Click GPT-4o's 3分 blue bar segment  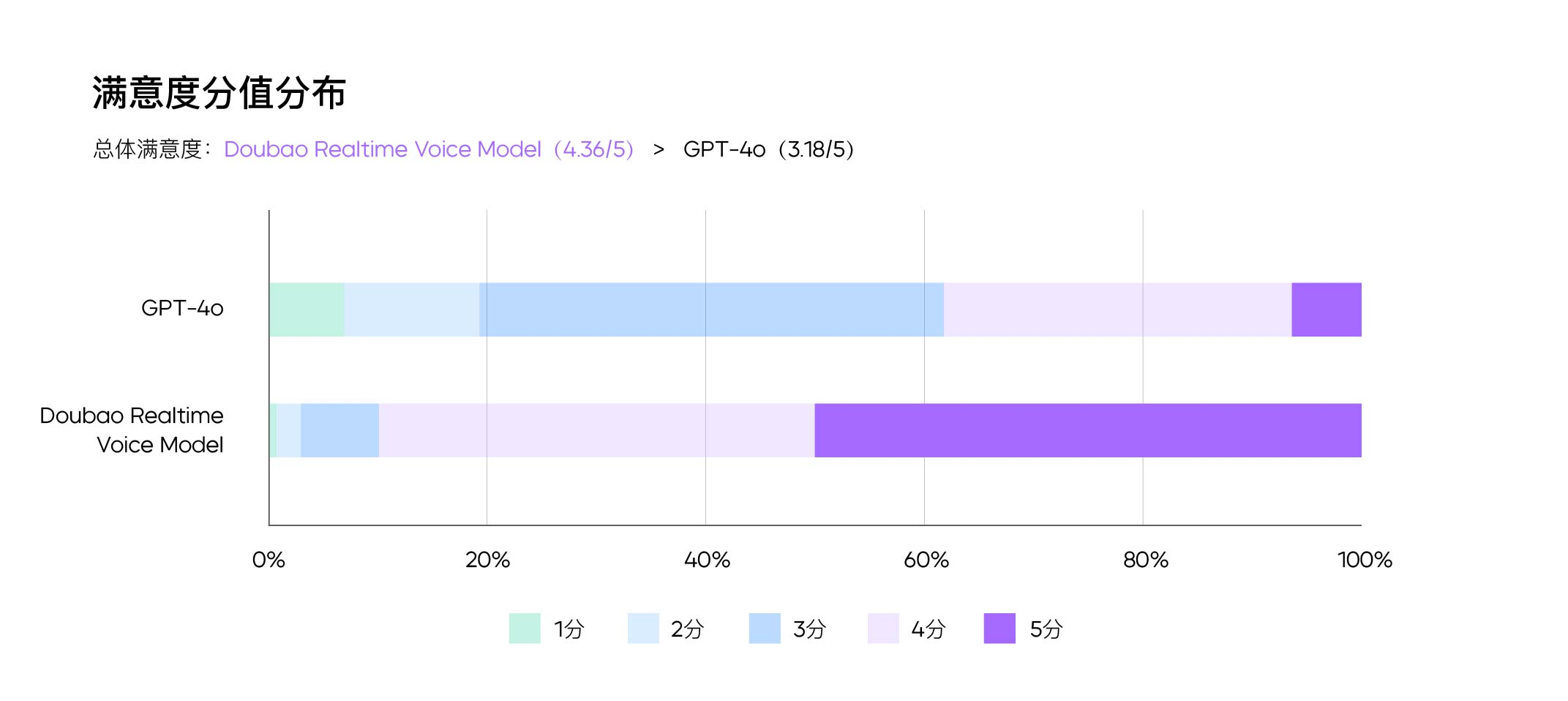click(711, 310)
